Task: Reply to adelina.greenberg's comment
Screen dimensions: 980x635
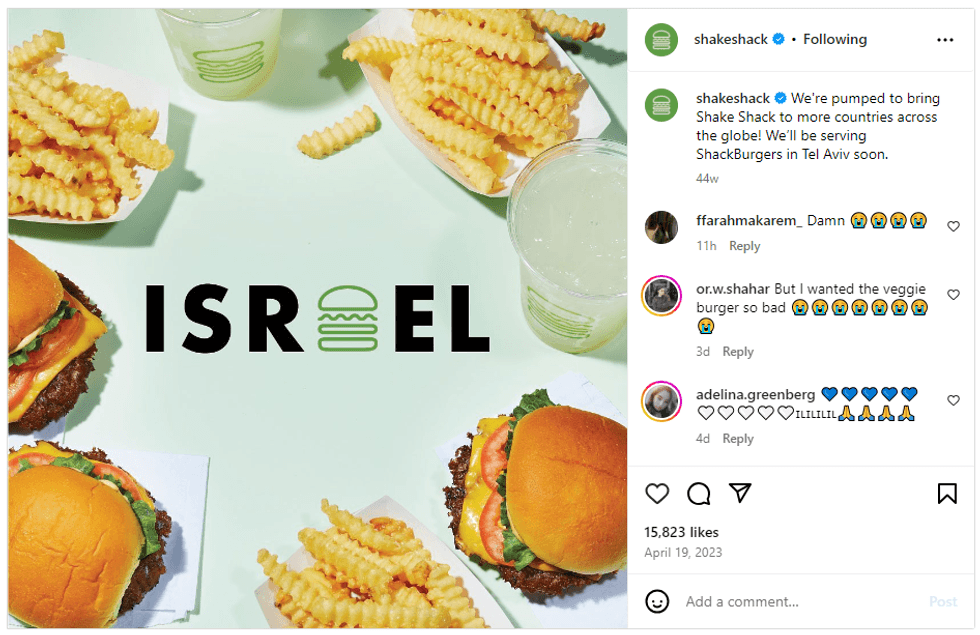Action: [x=738, y=439]
